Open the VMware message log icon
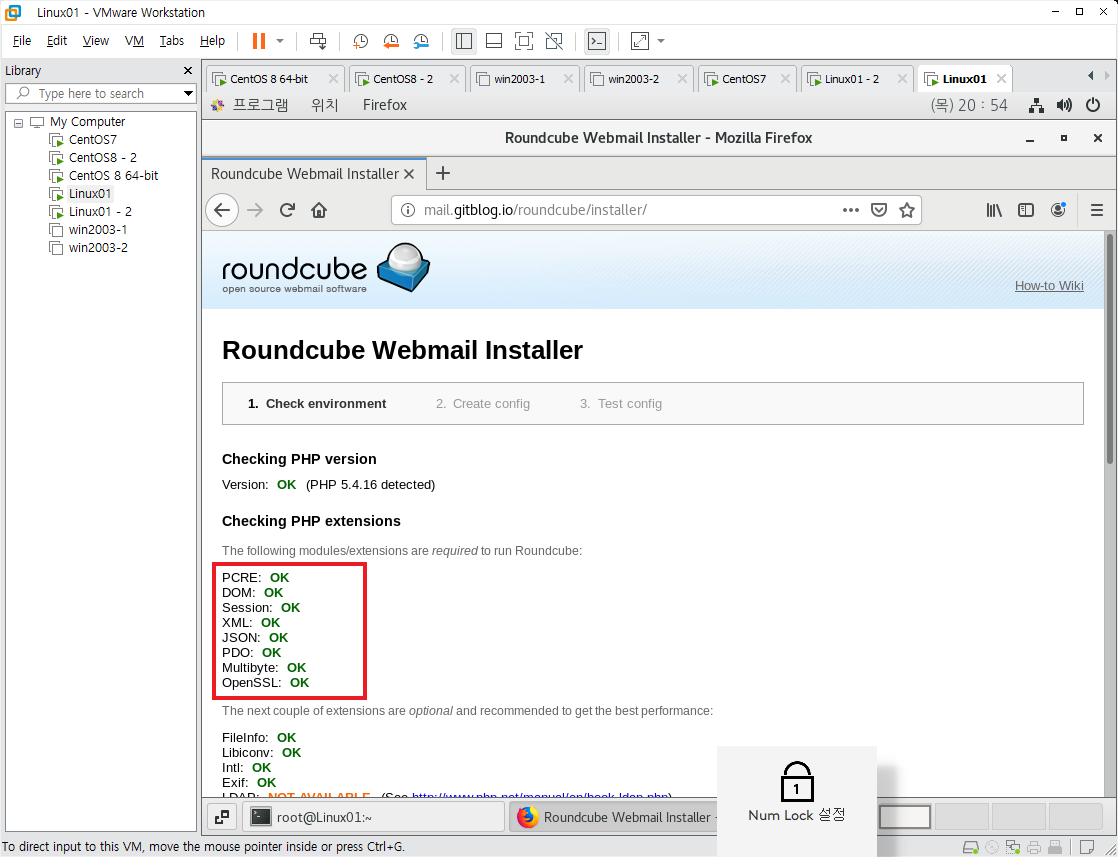This screenshot has height=857, width=1118. (1087, 848)
